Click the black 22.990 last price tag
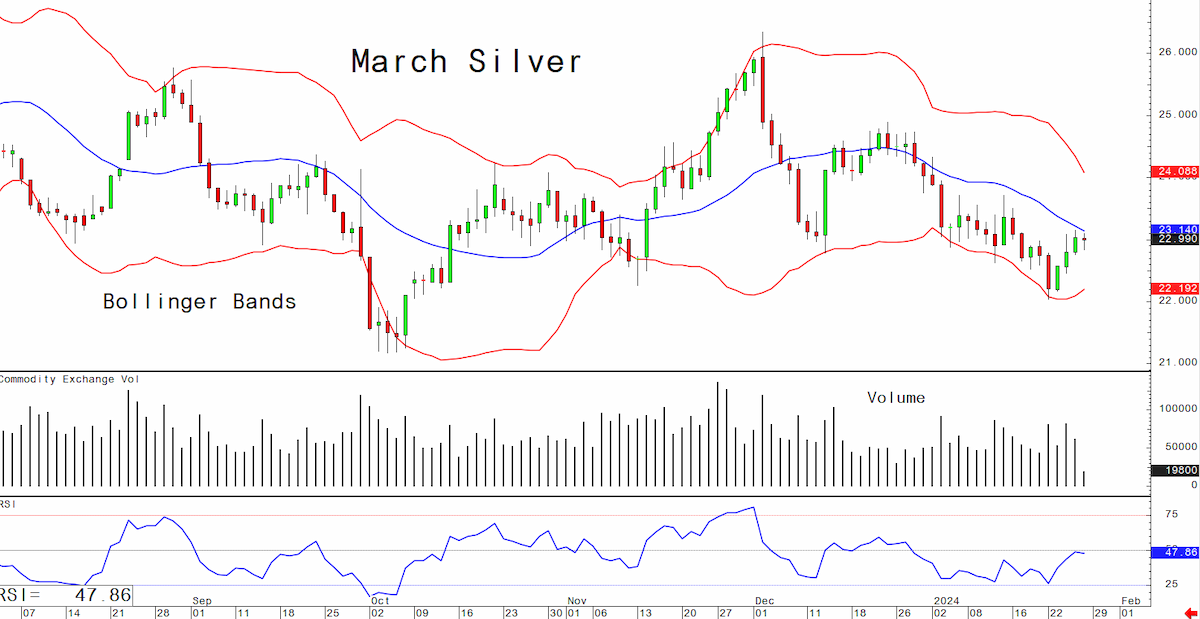The height and width of the screenshot is (619, 1200). (x=1175, y=239)
